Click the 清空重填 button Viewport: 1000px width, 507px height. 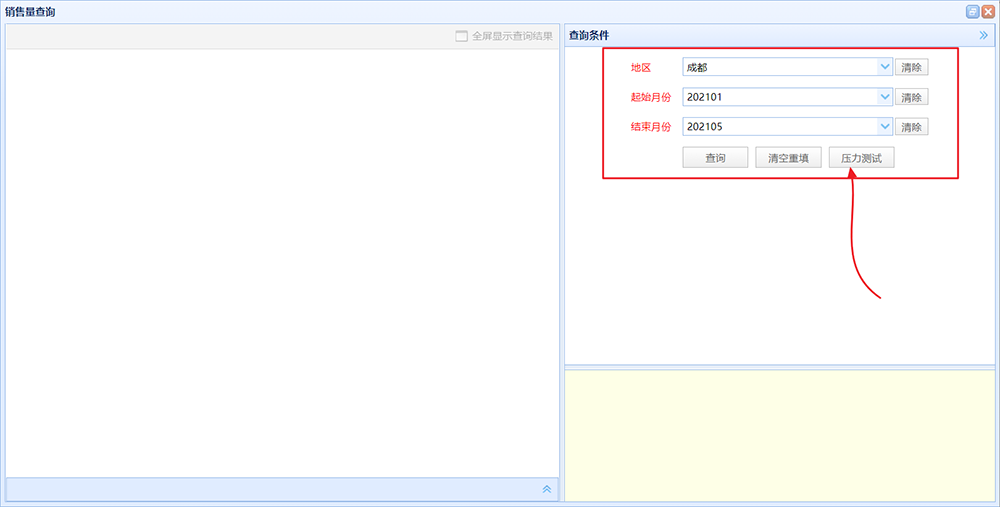point(788,158)
